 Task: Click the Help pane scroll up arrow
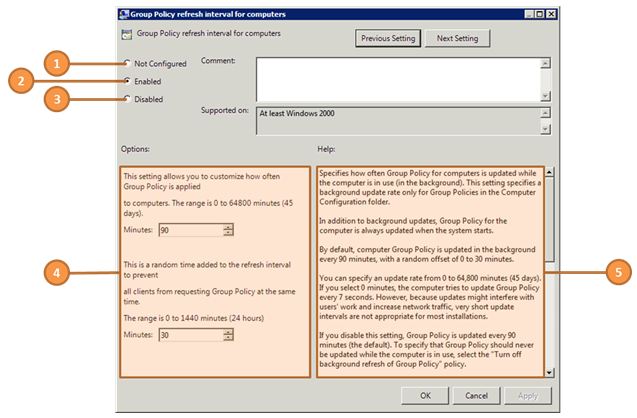549,172
